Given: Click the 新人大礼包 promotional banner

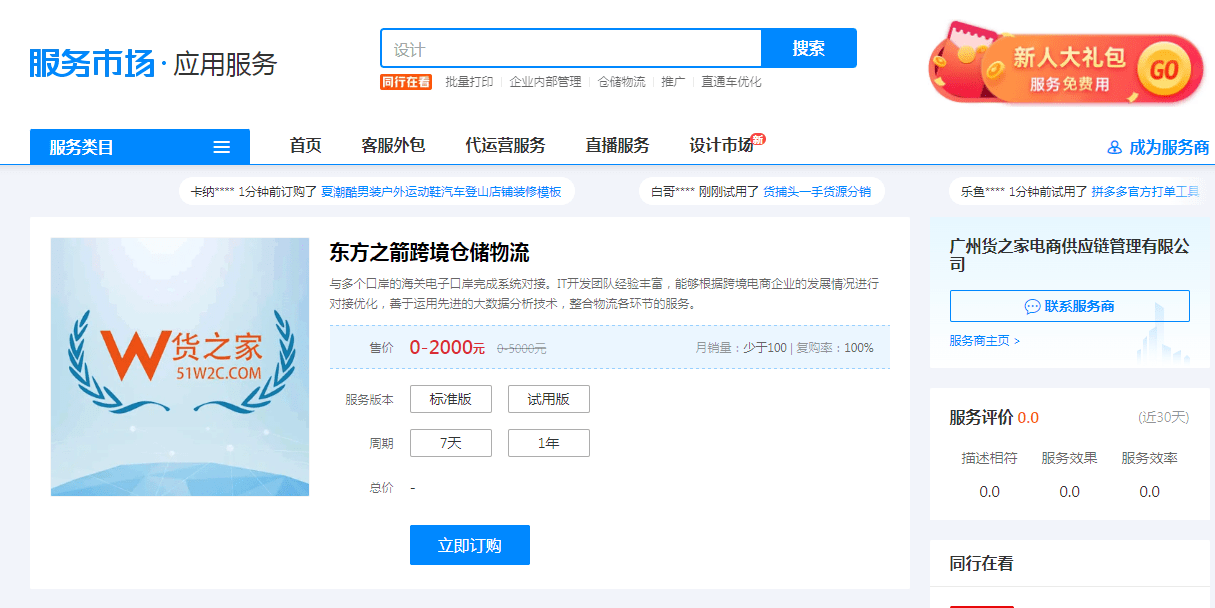Looking at the screenshot, I should (1066, 64).
